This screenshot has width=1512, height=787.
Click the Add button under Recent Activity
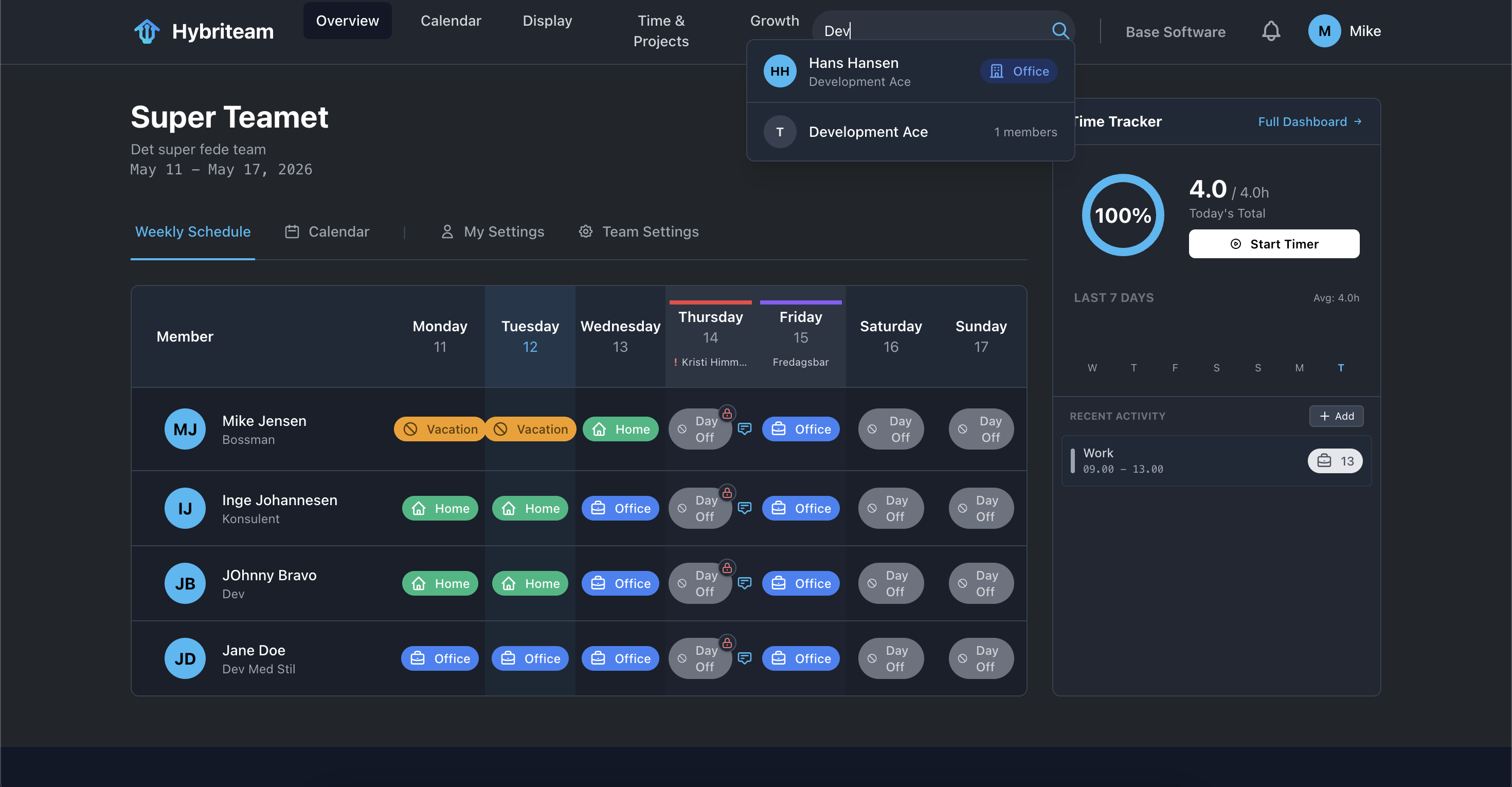(x=1336, y=416)
